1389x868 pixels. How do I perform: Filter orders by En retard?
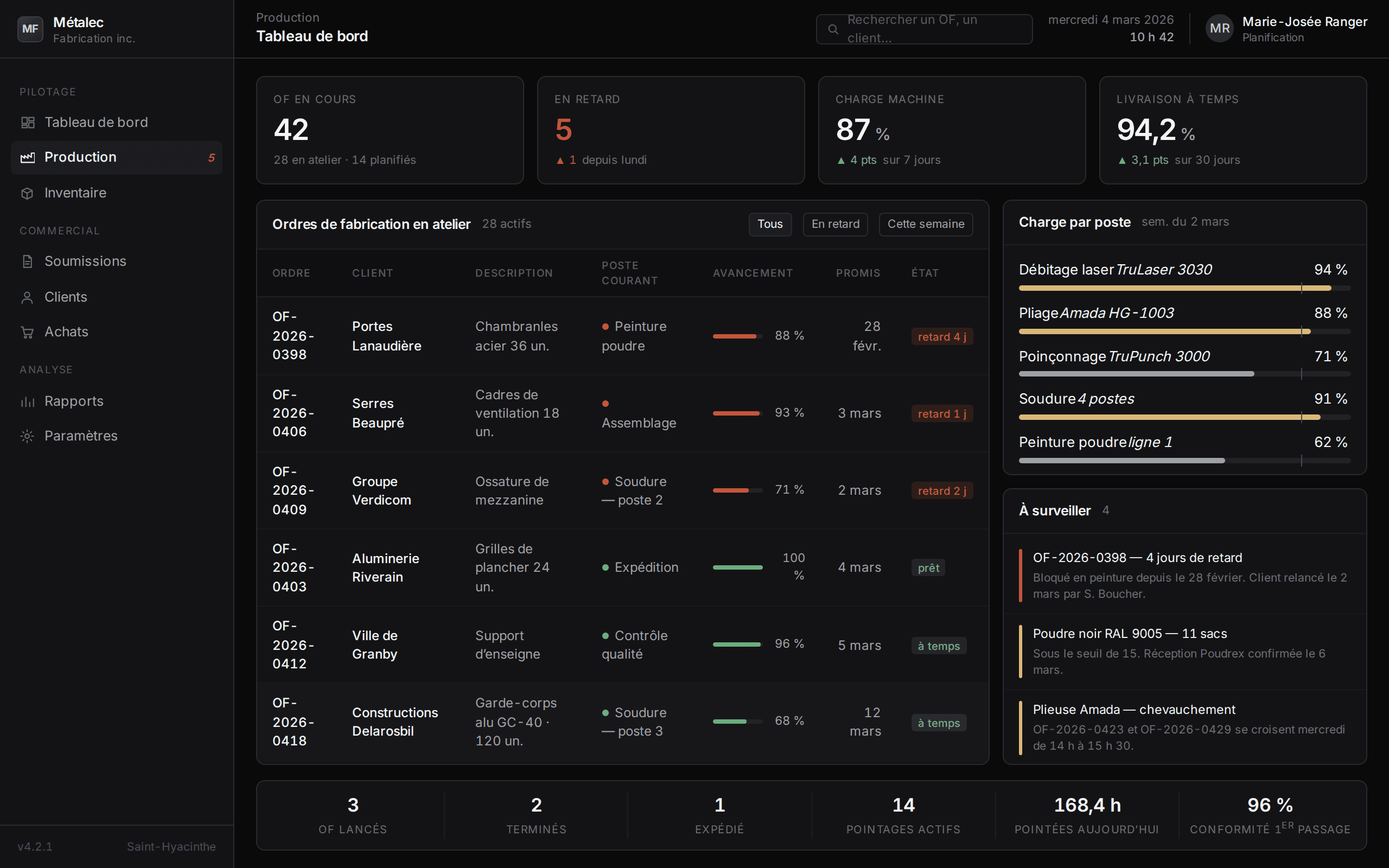(x=835, y=224)
